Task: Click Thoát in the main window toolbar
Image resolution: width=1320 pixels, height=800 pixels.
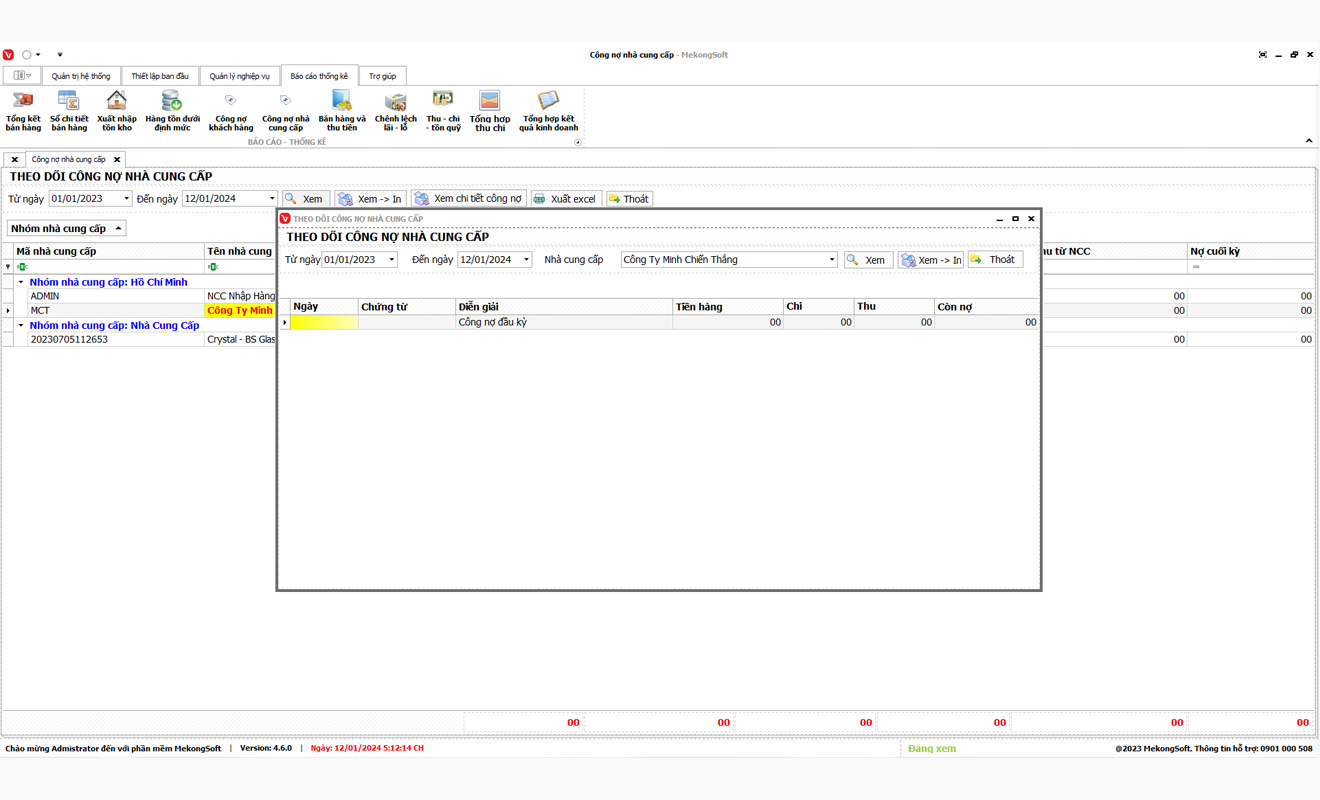Action: click(629, 199)
